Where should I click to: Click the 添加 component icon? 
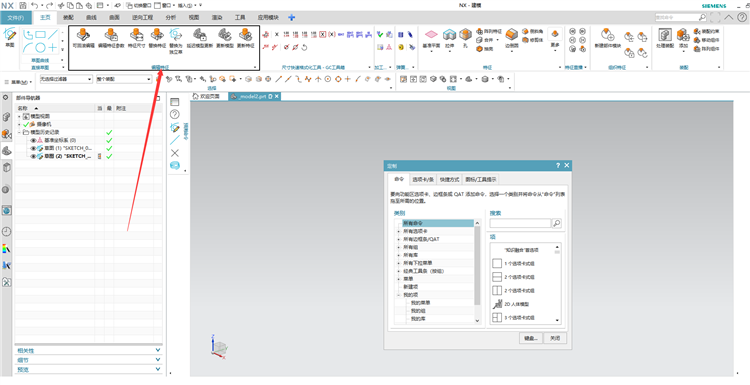point(683,34)
